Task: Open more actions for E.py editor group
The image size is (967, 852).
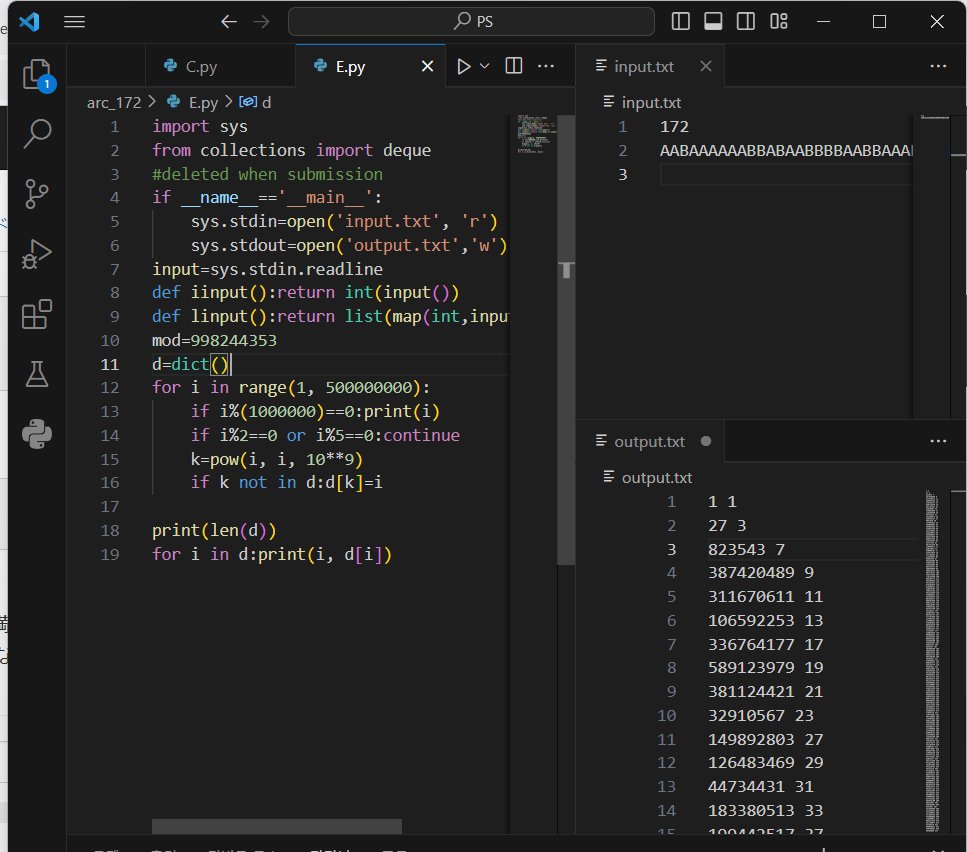Action: (x=546, y=66)
